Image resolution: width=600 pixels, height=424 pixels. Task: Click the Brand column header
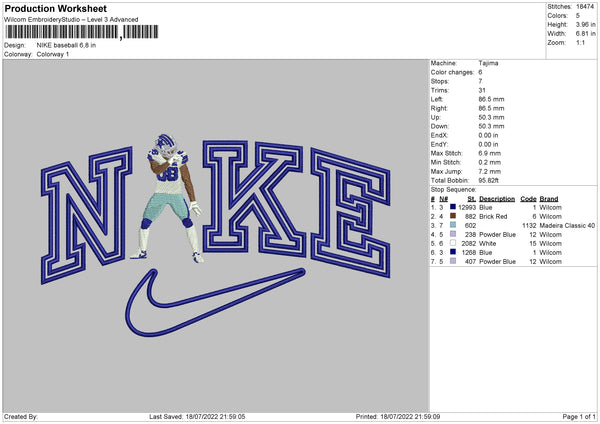549,199
